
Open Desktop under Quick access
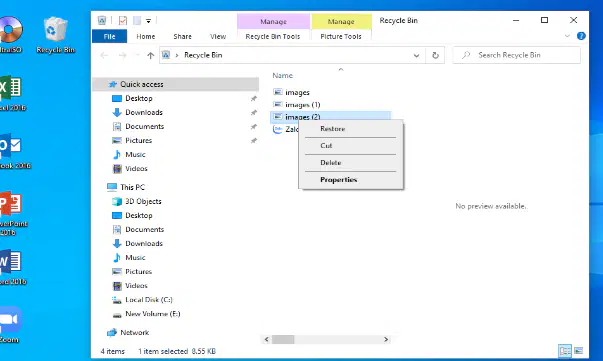(x=138, y=98)
